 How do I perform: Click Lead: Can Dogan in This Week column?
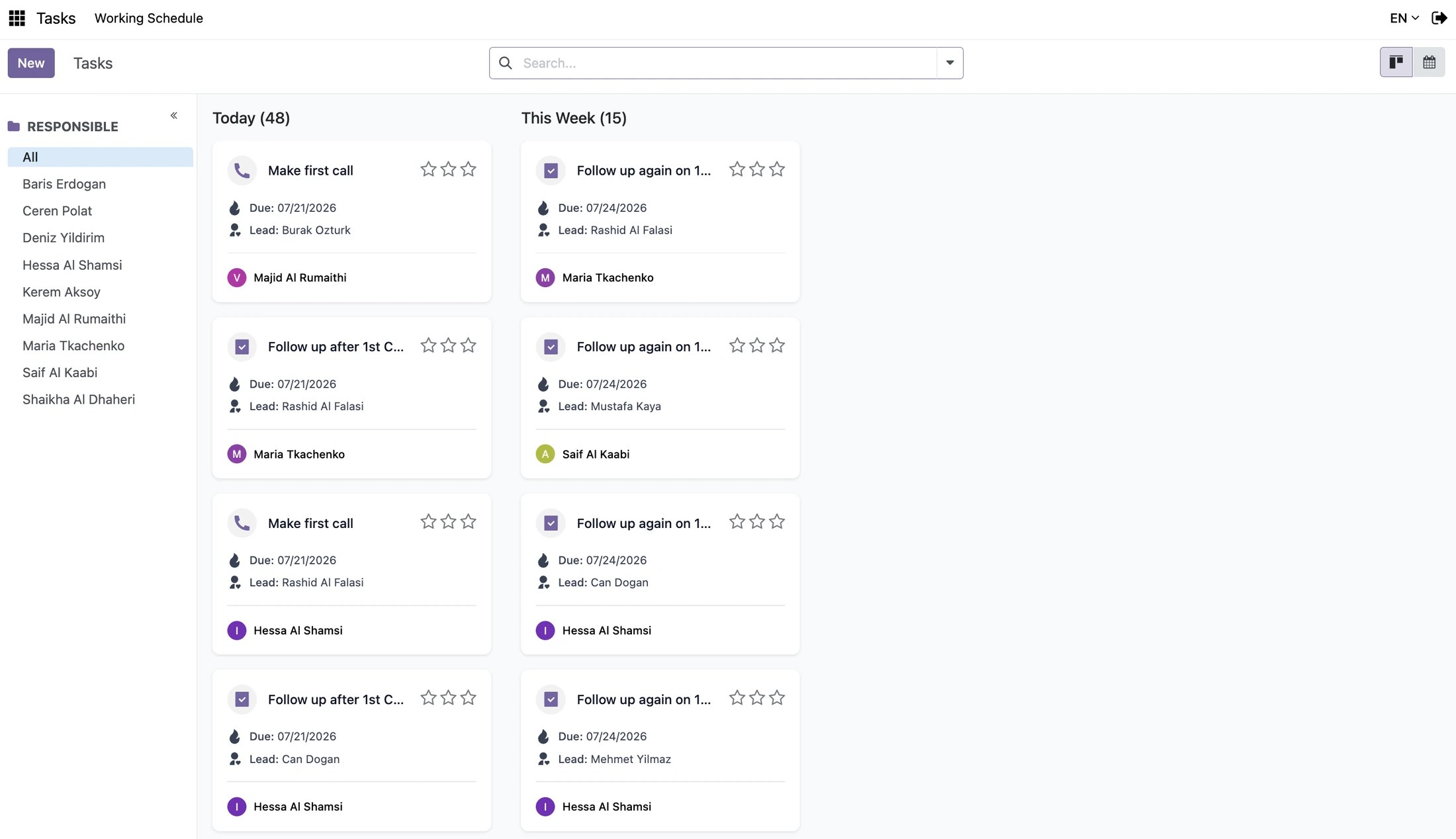tap(603, 583)
